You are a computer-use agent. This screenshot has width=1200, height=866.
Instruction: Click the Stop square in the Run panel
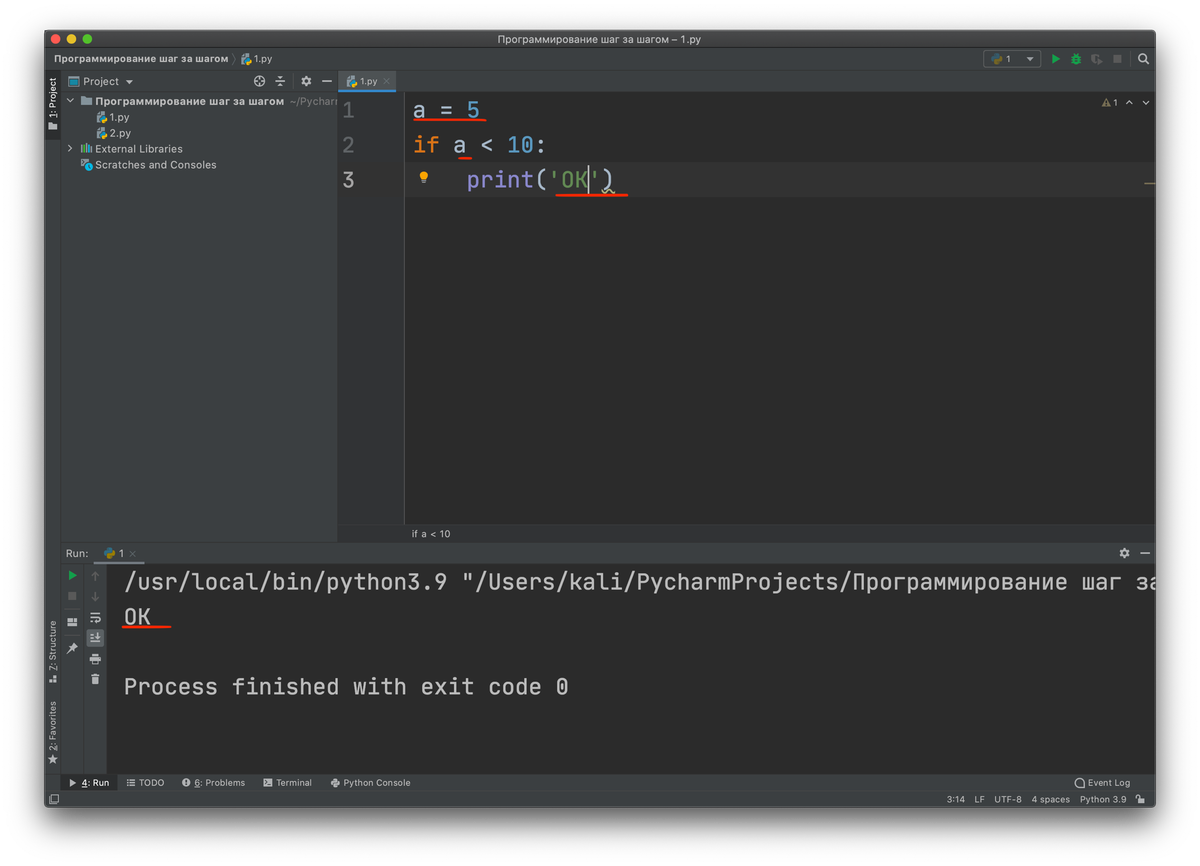click(72, 596)
